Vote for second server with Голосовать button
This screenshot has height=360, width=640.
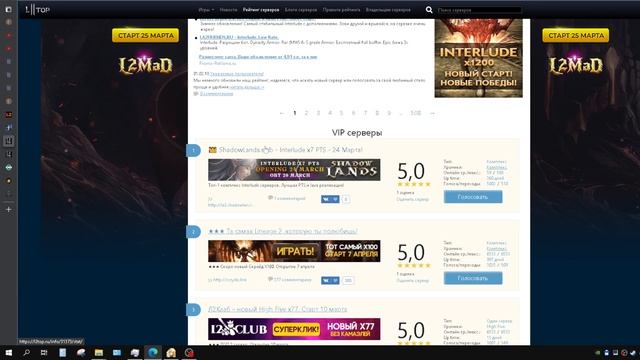coord(473,278)
